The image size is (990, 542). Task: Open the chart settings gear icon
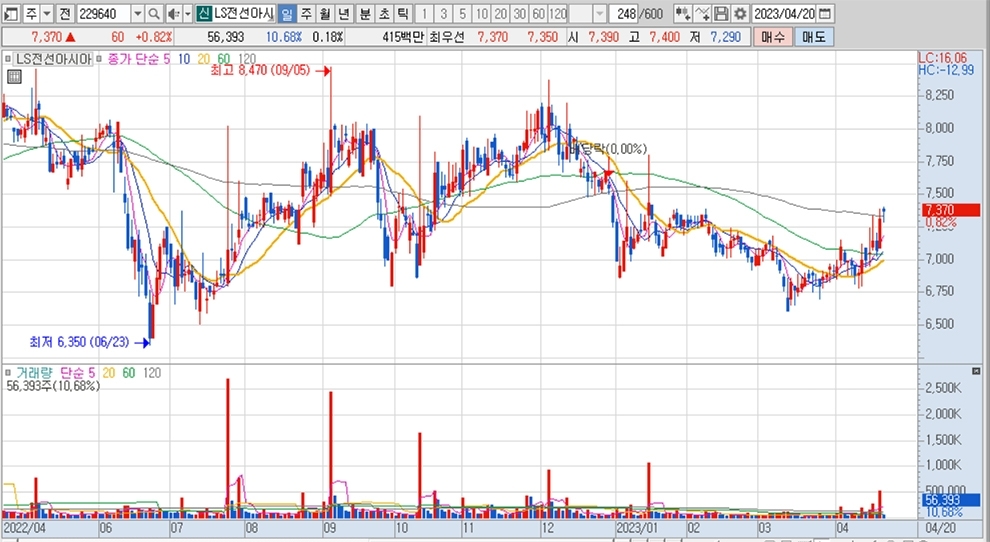click(x=739, y=14)
